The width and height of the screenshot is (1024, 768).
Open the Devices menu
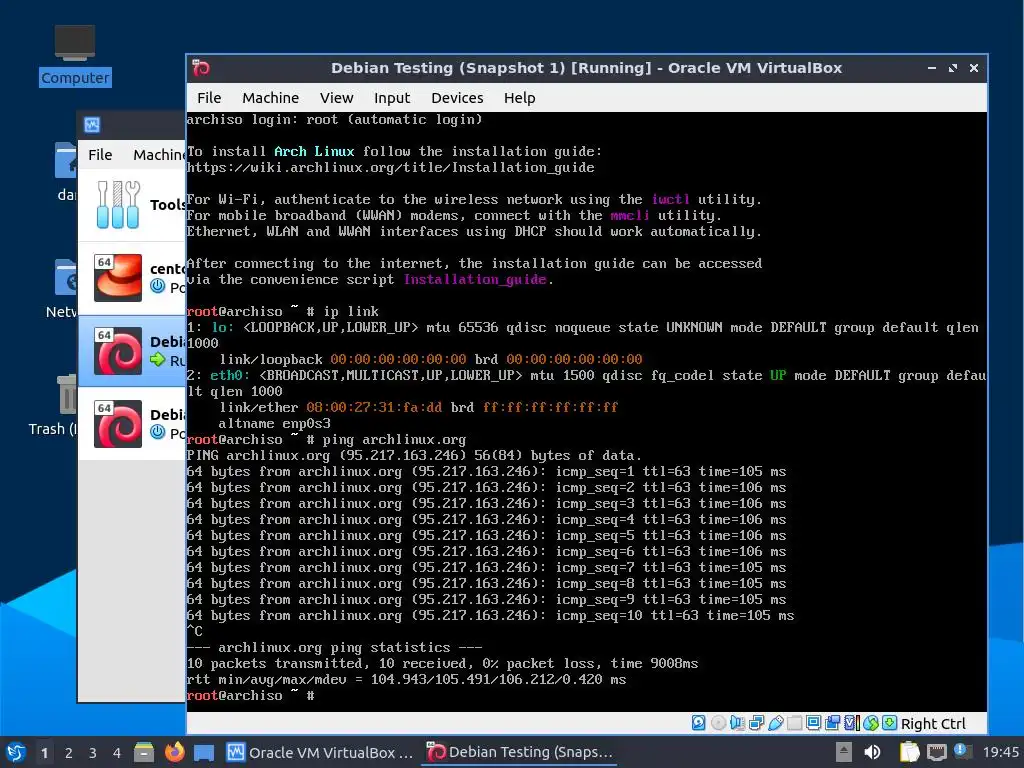click(x=457, y=98)
